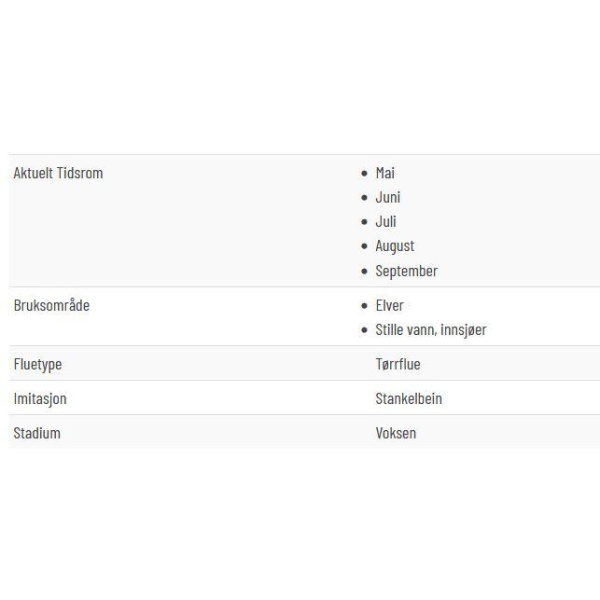Select the Mai list item
The height and width of the screenshot is (600, 600).
[x=385, y=173]
